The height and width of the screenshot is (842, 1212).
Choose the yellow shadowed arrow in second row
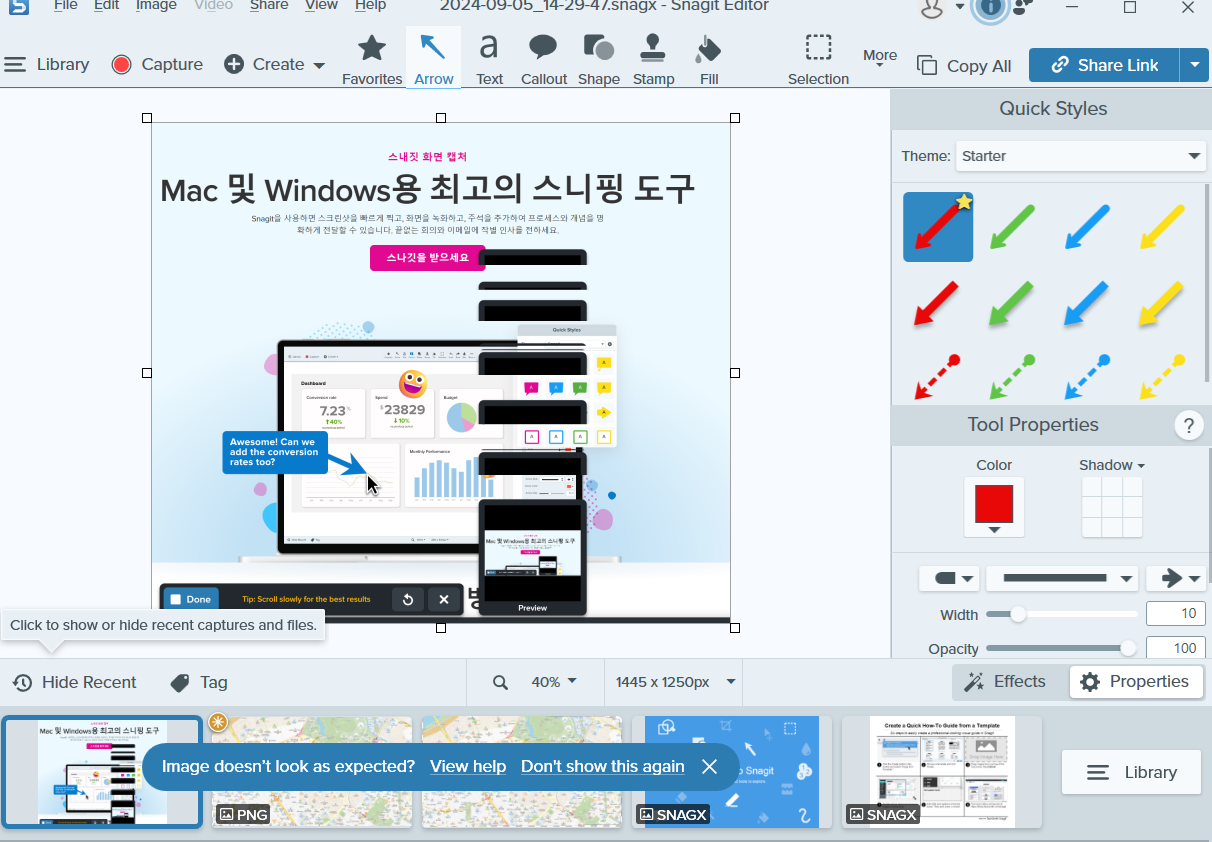click(x=1162, y=303)
